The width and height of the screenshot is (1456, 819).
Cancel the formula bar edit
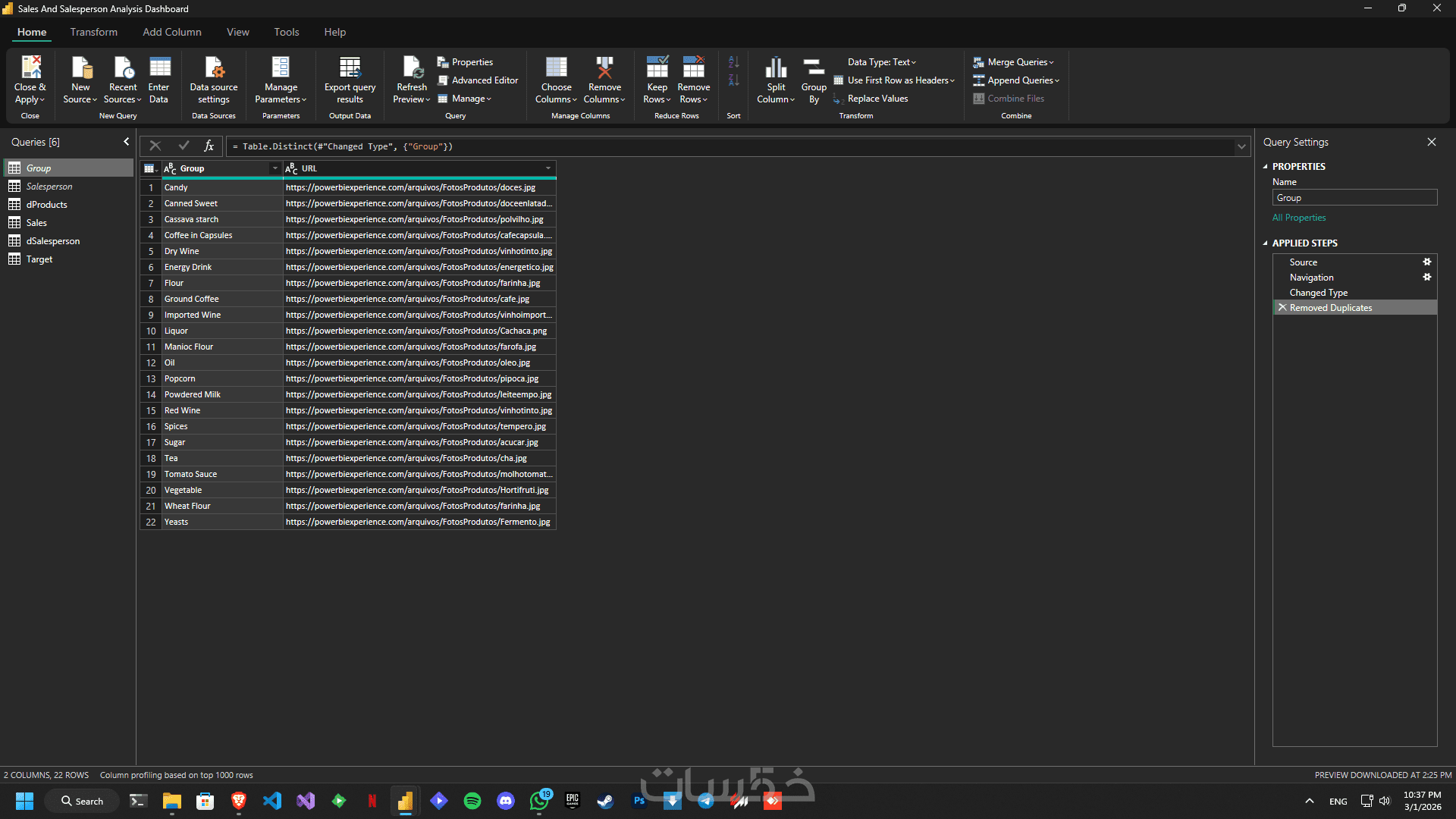(x=155, y=146)
